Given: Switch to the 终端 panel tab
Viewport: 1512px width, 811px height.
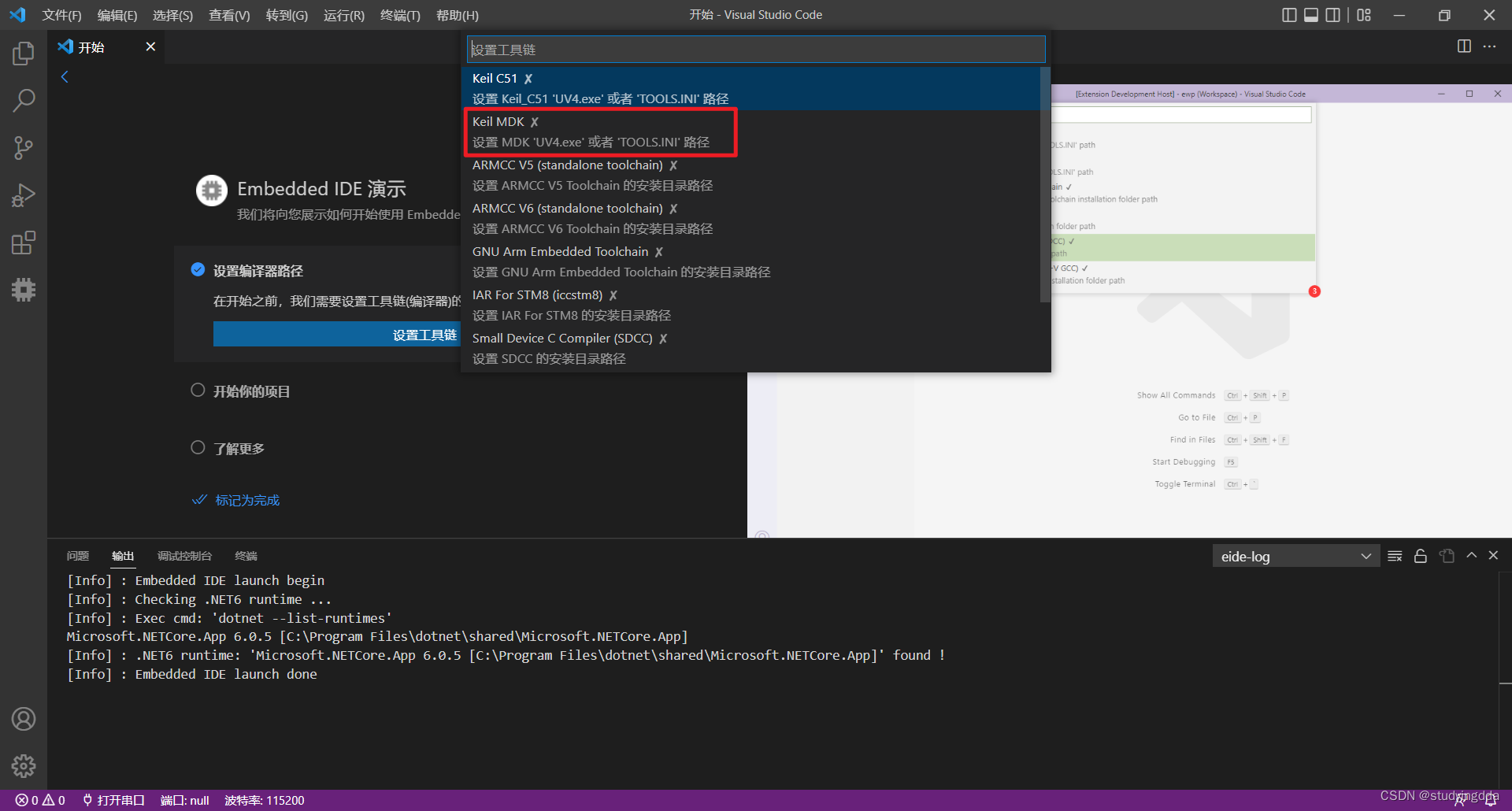Looking at the screenshot, I should [246, 556].
